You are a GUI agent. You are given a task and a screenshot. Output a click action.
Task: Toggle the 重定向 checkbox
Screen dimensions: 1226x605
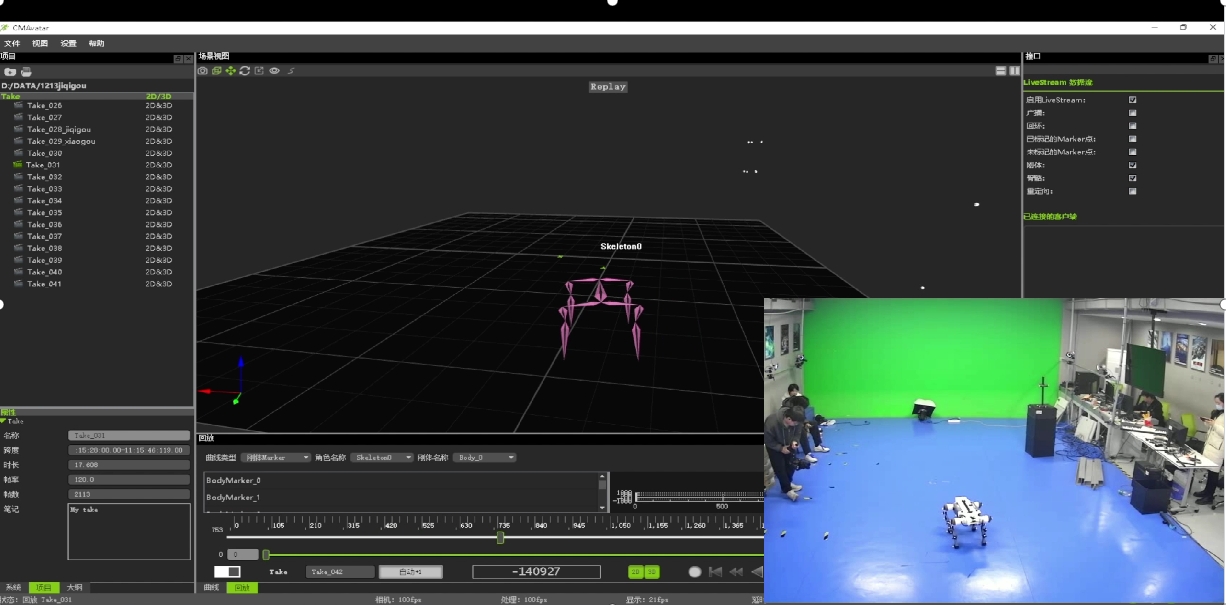point(1133,191)
